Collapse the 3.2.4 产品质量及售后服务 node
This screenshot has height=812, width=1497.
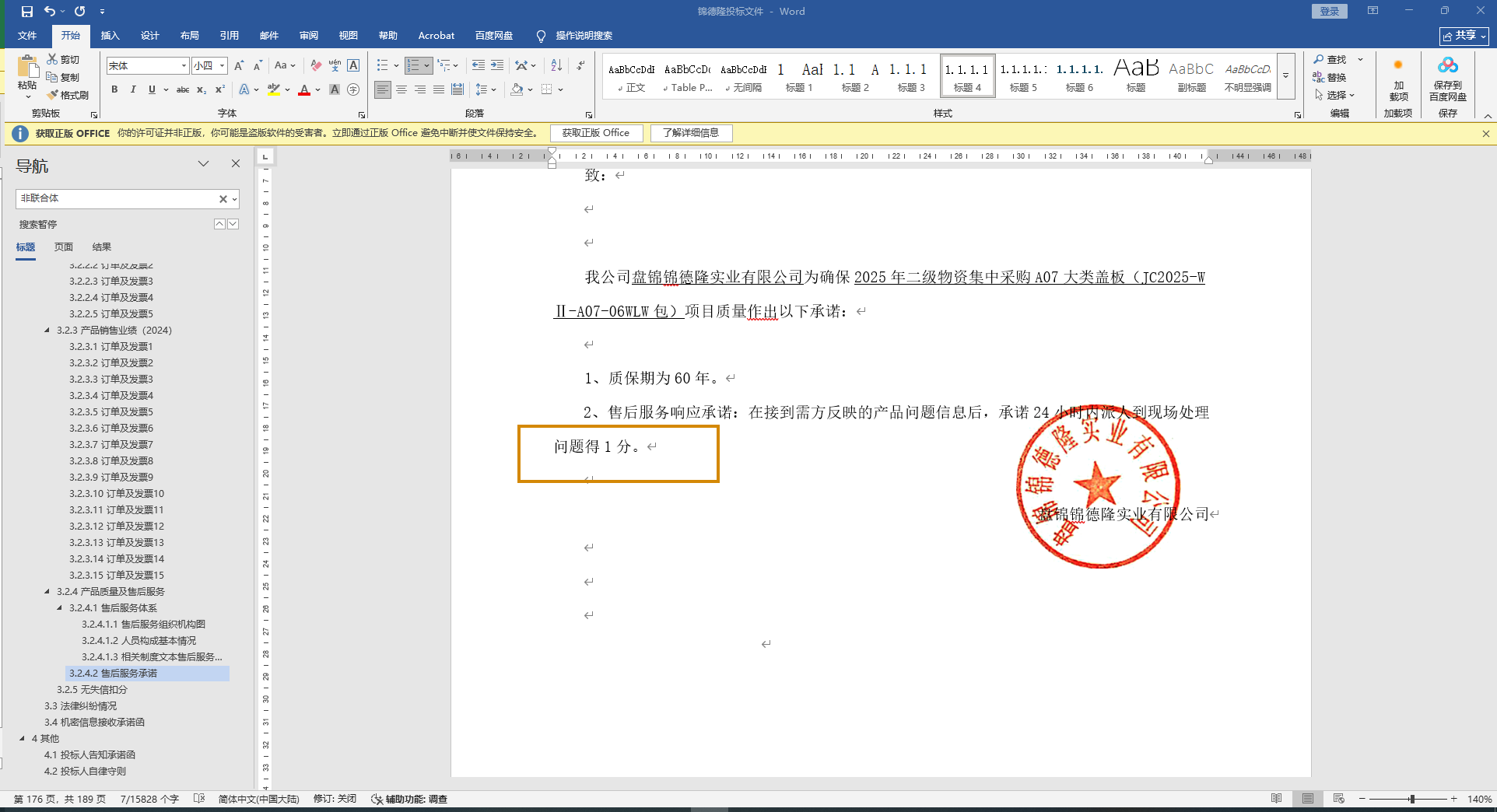point(47,591)
